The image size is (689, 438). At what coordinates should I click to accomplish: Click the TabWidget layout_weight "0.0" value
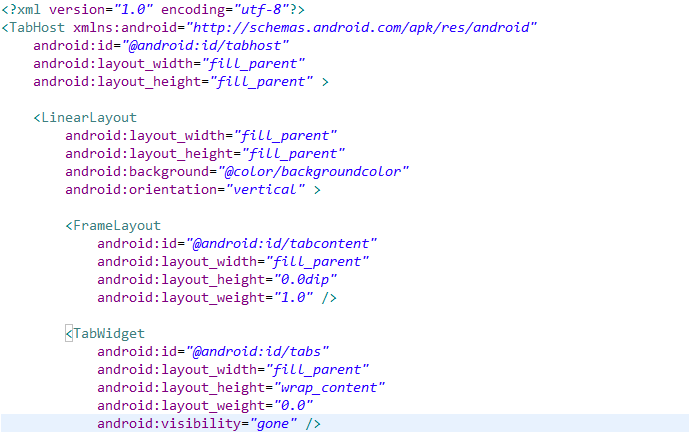coord(294,405)
